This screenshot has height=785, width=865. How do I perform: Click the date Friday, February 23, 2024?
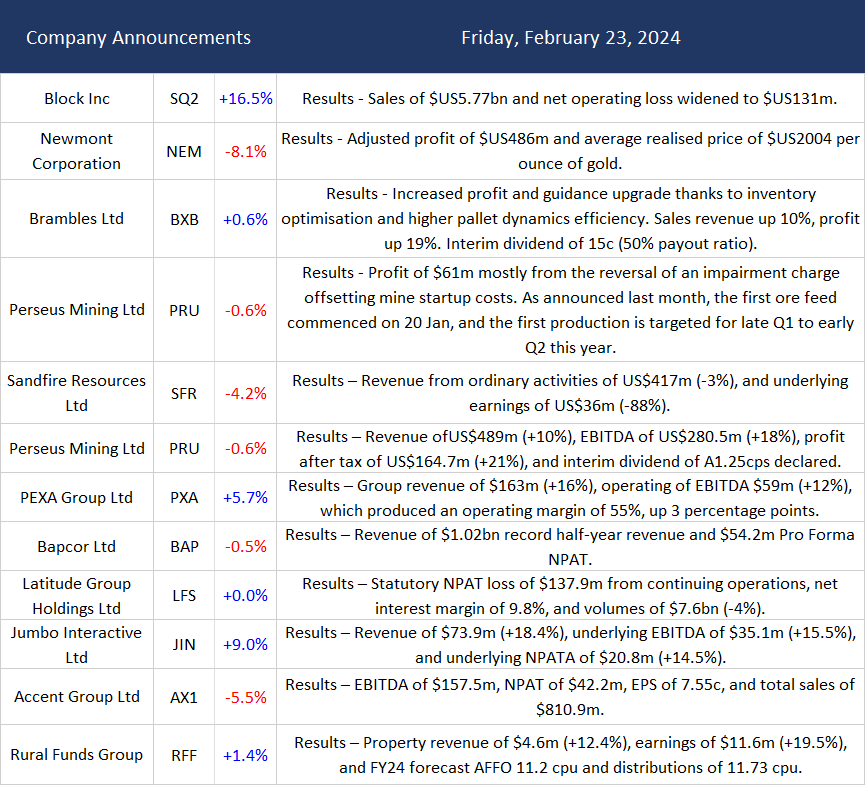click(x=570, y=38)
